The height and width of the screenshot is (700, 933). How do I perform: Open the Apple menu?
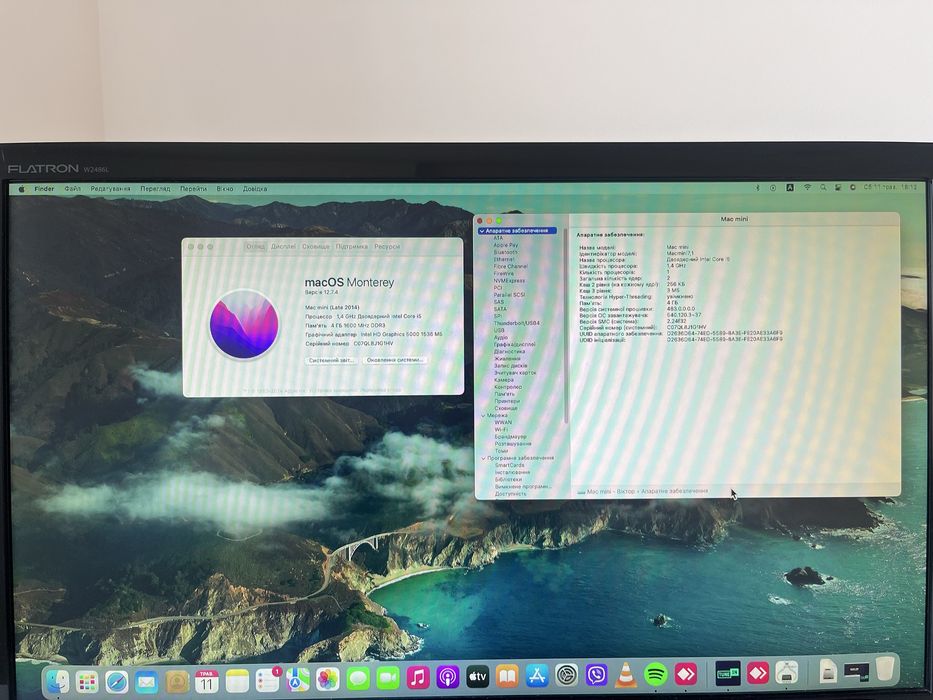pos(22,189)
